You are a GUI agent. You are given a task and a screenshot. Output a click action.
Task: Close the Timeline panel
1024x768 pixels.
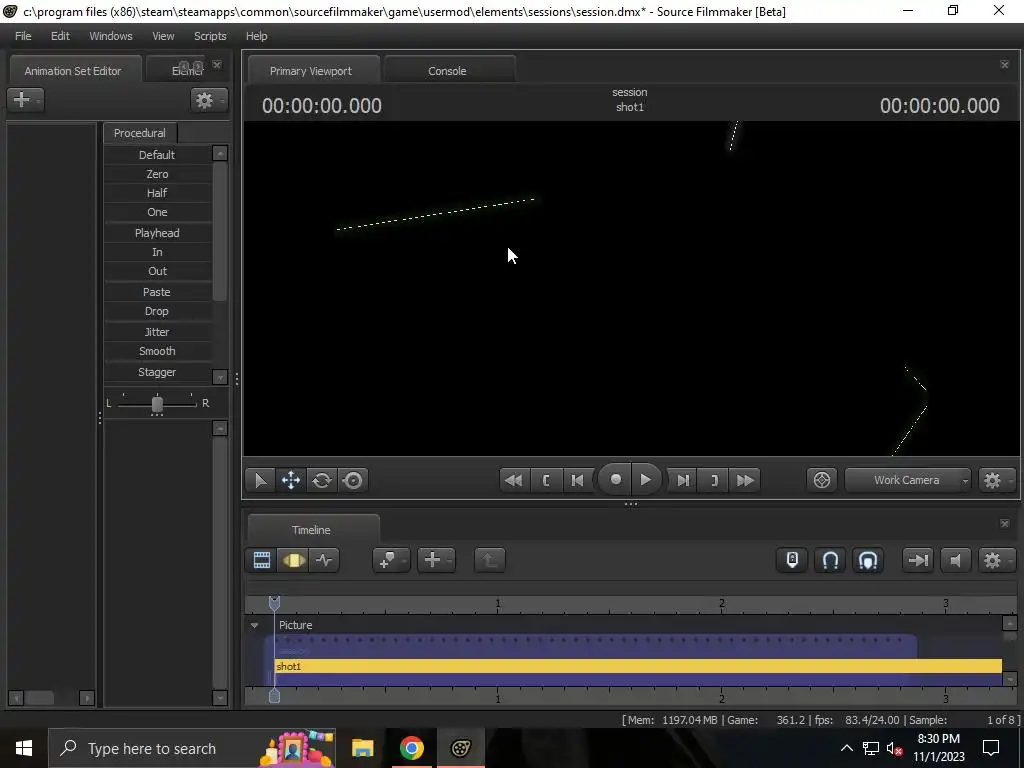[x=1004, y=523]
